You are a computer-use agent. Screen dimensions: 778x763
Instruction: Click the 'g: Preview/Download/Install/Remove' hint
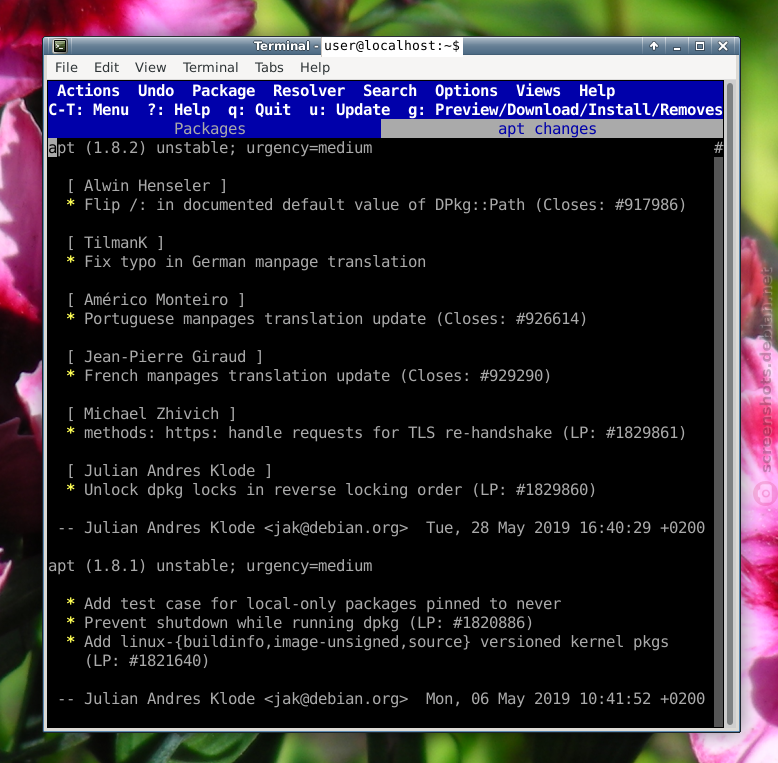[x=565, y=110]
